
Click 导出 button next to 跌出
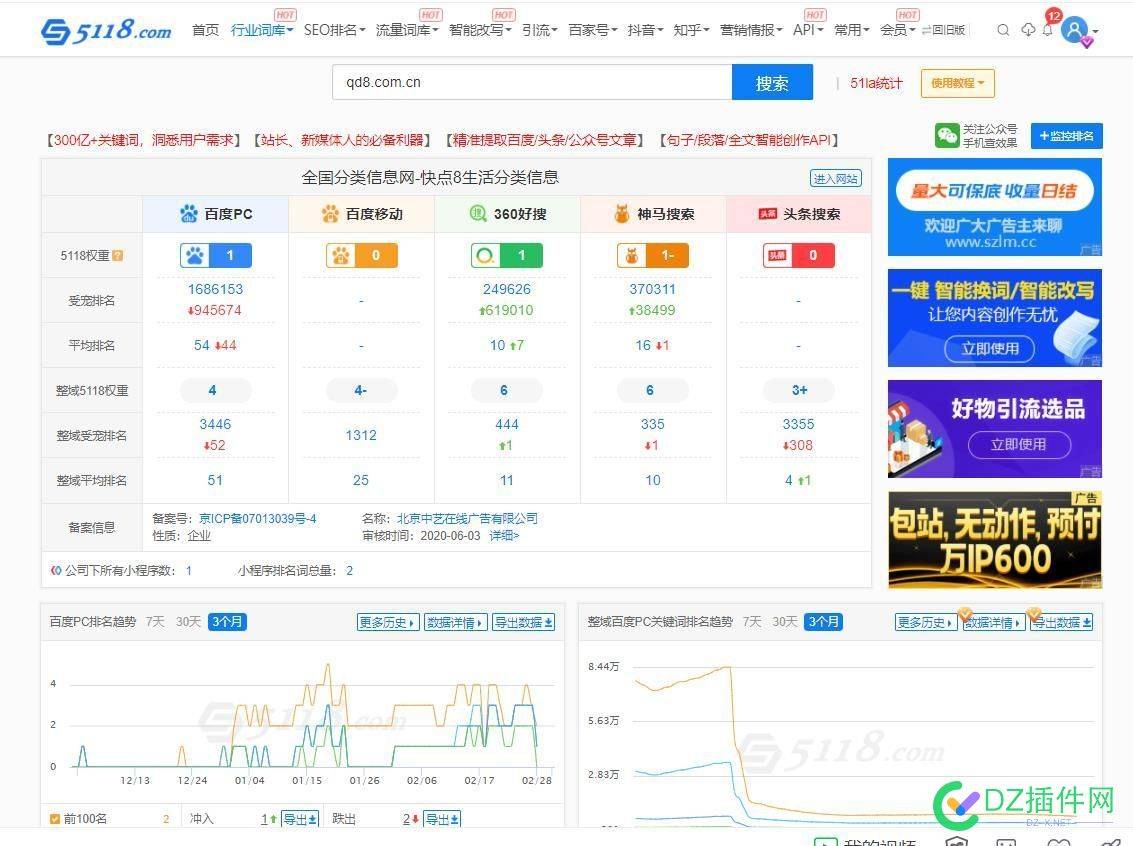(x=442, y=819)
